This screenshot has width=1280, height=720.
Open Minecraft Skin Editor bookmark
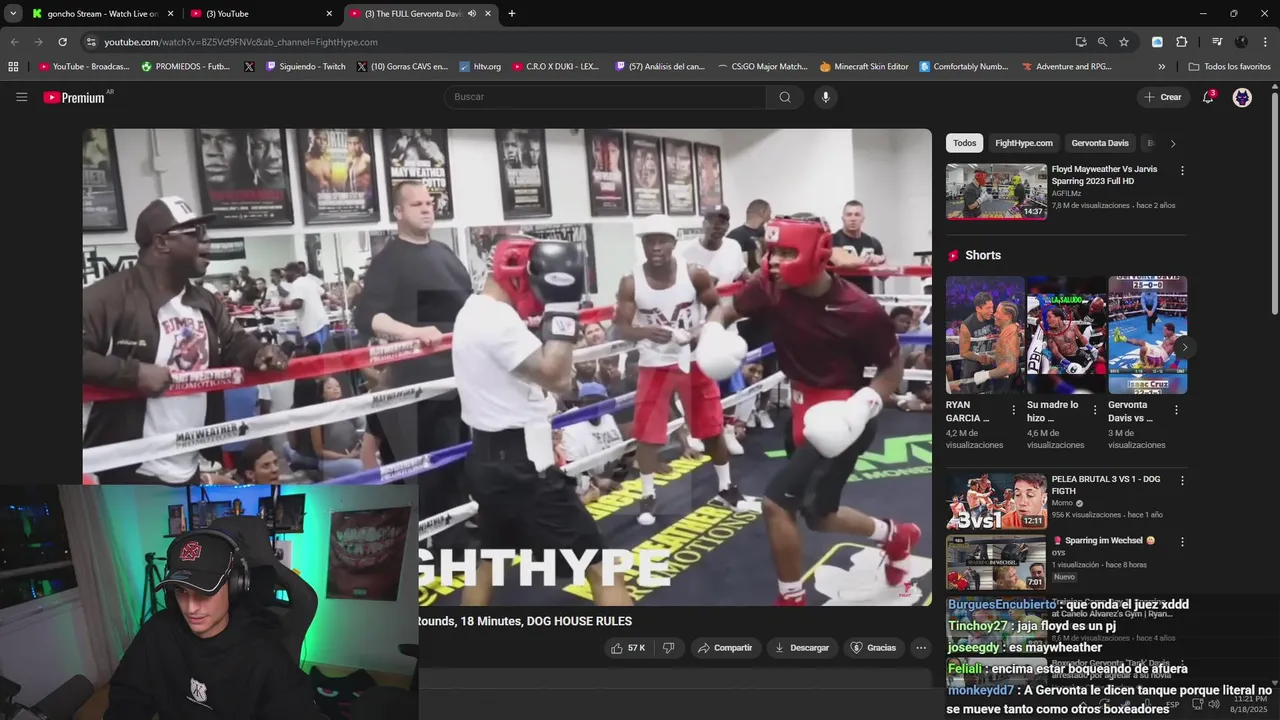[864, 67]
